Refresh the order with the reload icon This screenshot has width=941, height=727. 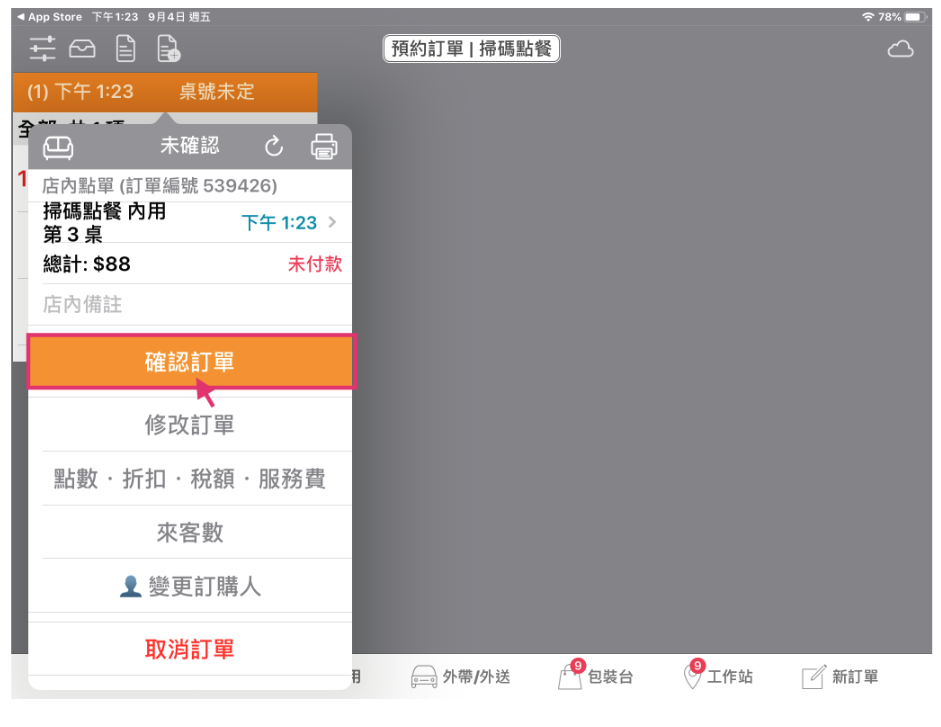click(x=274, y=147)
